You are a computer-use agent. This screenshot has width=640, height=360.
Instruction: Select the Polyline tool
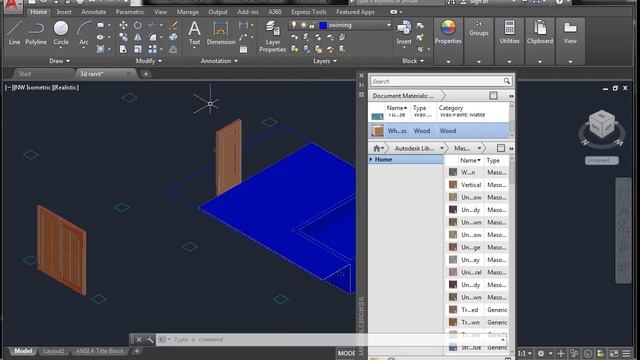click(36, 33)
